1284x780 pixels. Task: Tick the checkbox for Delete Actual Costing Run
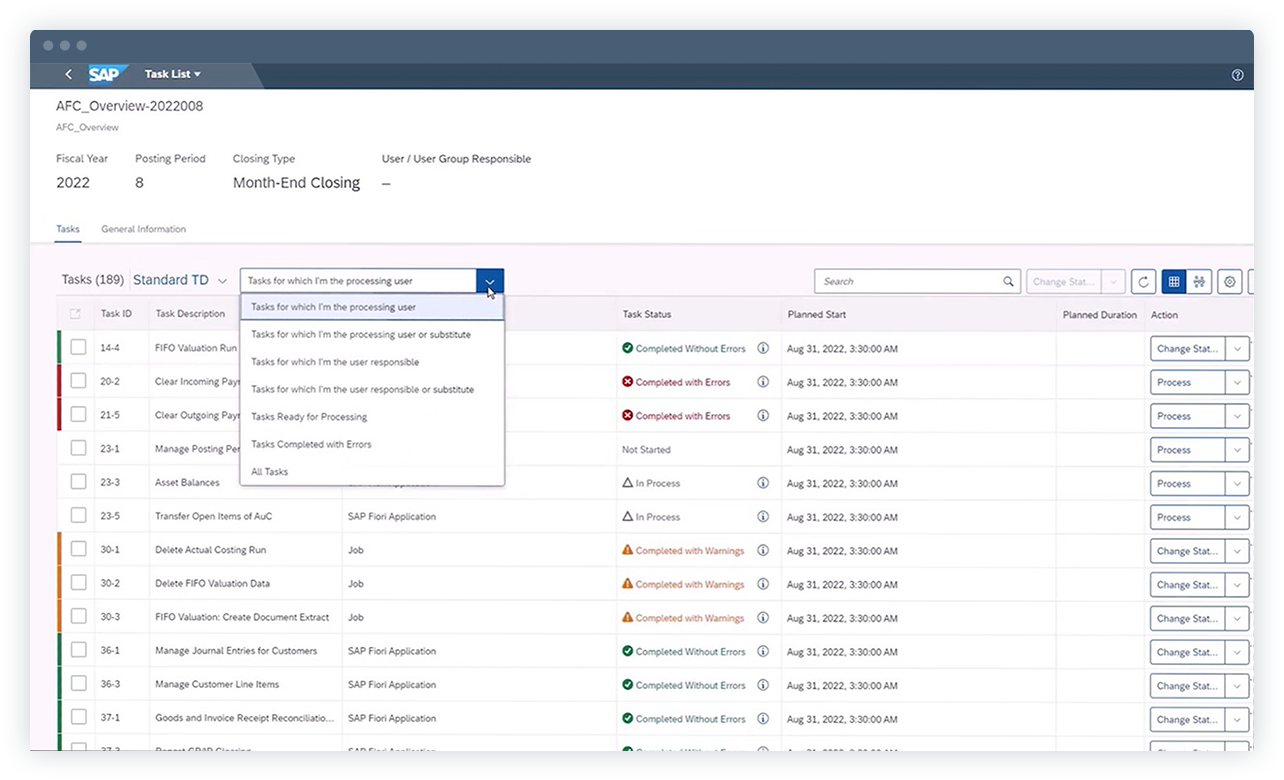[78, 550]
